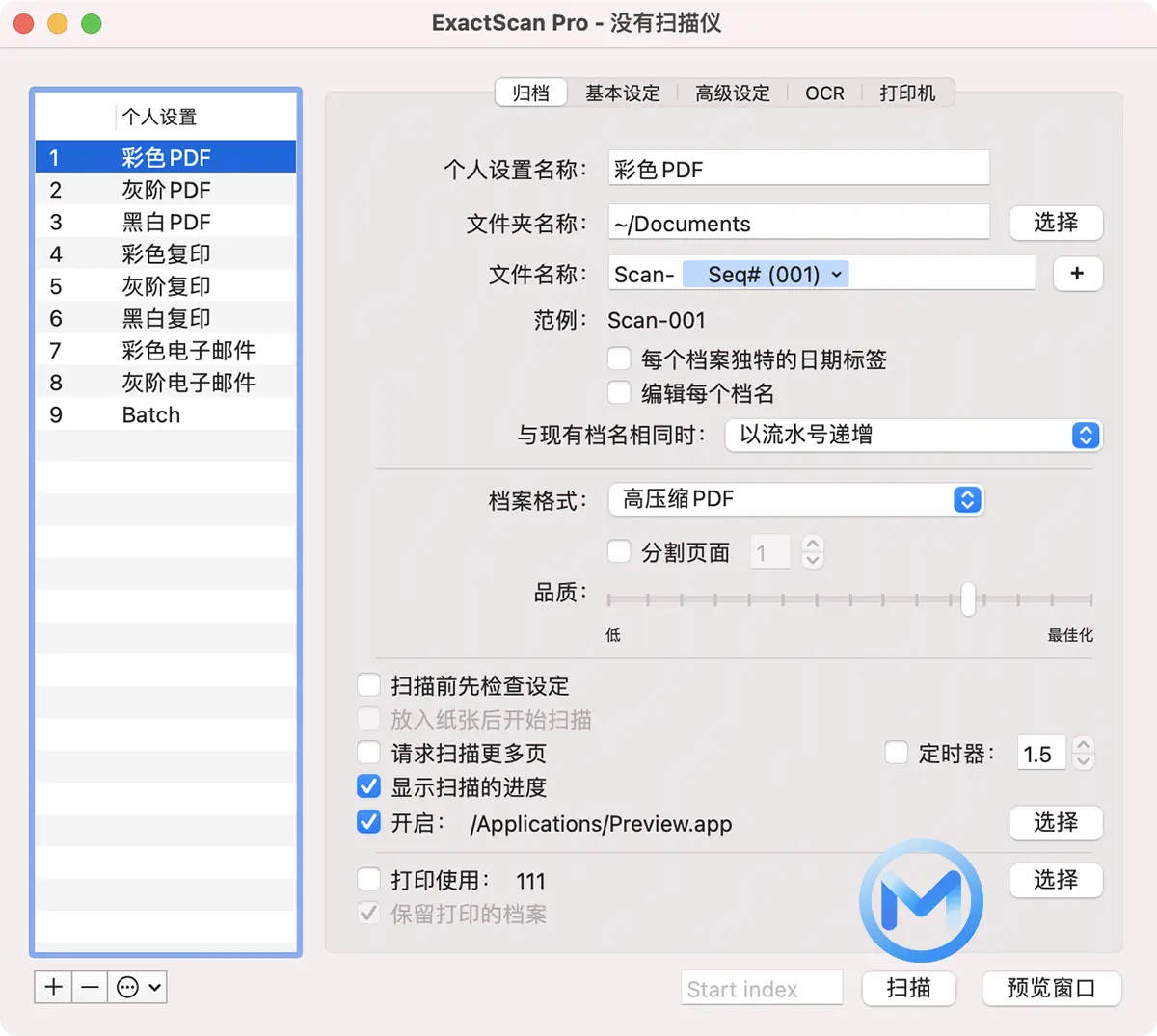This screenshot has height=1036, width=1157.
Task: Switch to the OCR tab
Action: (824, 93)
